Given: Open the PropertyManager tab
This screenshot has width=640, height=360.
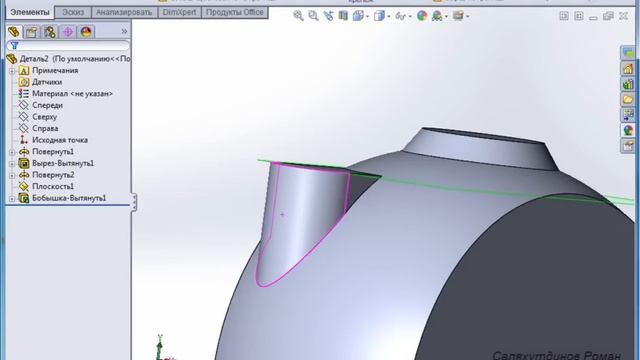Looking at the screenshot, I should 31,32.
